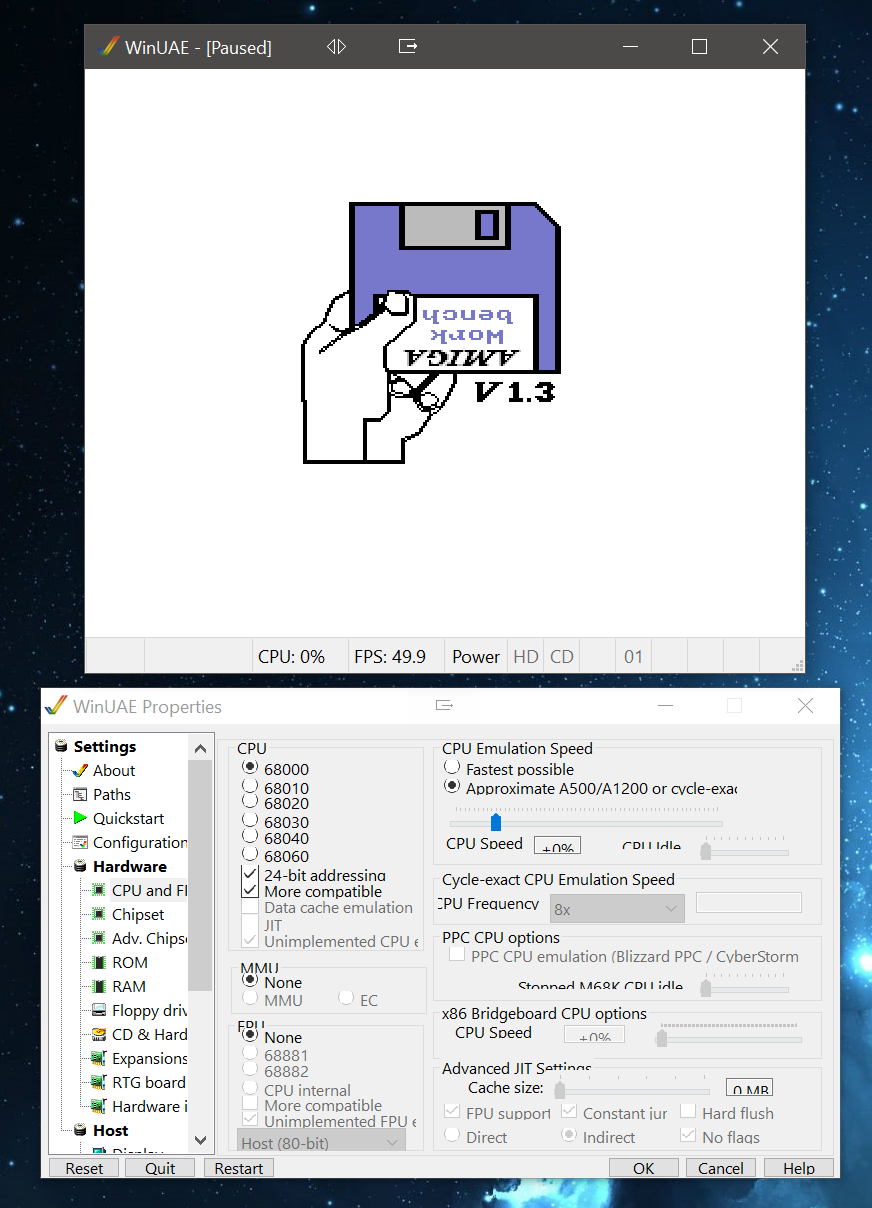Close the WinUAE Properties window
This screenshot has height=1208, width=872.
[x=805, y=705]
